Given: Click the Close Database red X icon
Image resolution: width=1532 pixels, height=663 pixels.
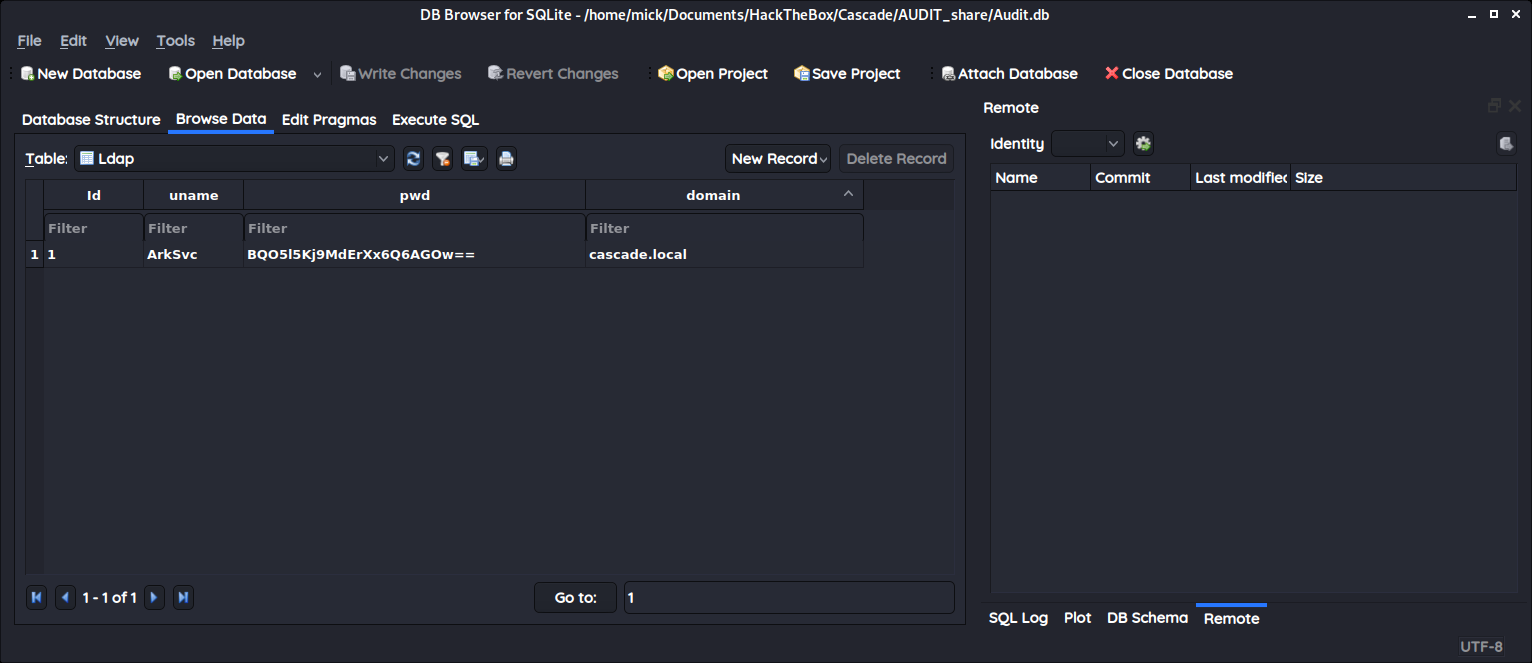Looking at the screenshot, I should coord(1111,73).
